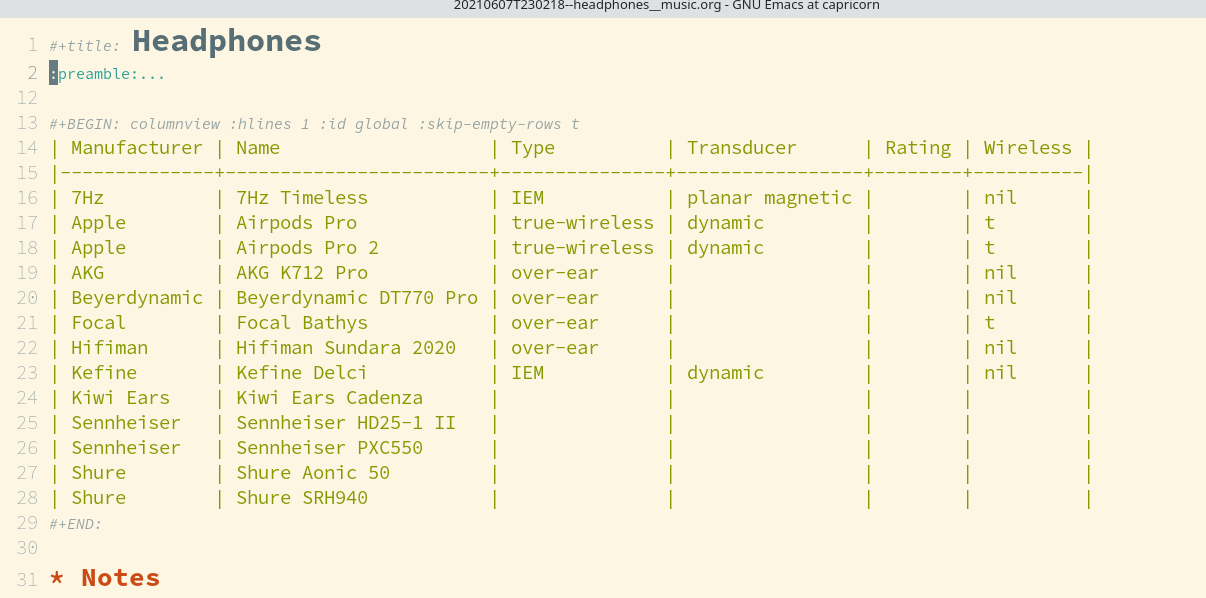
Task: Select the Wireless column header
Action: pyautogui.click(x=1028, y=148)
